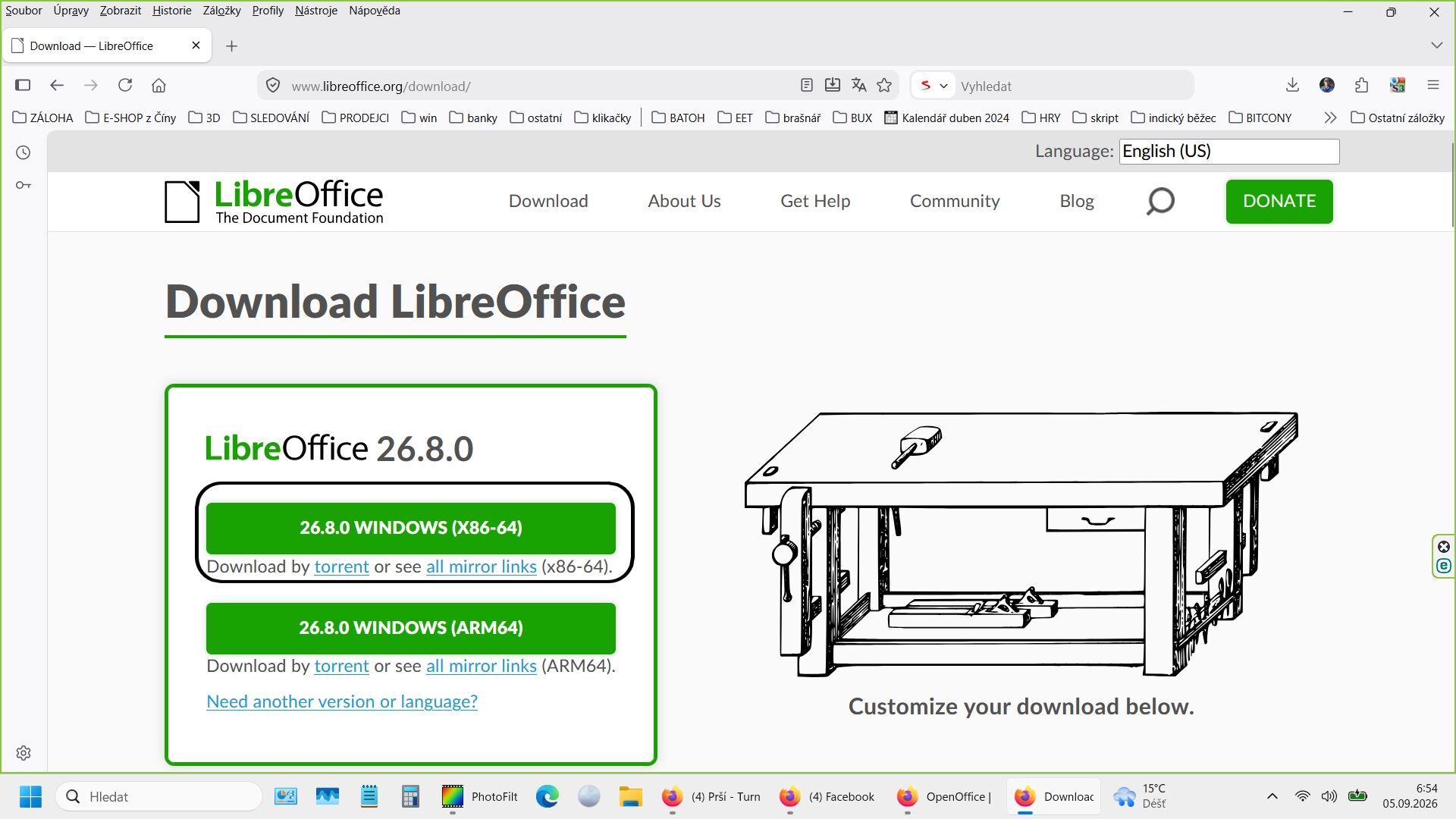Click the 26.8.0 Windows (x86-64) download button
Viewport: 1456px width, 819px height.
point(411,528)
